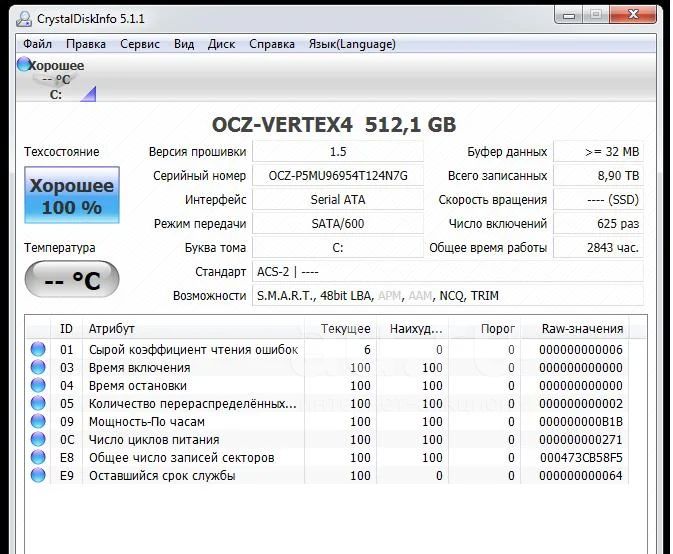Select row Мощность-По часам
This screenshot has width=673, height=554.
click(327, 421)
